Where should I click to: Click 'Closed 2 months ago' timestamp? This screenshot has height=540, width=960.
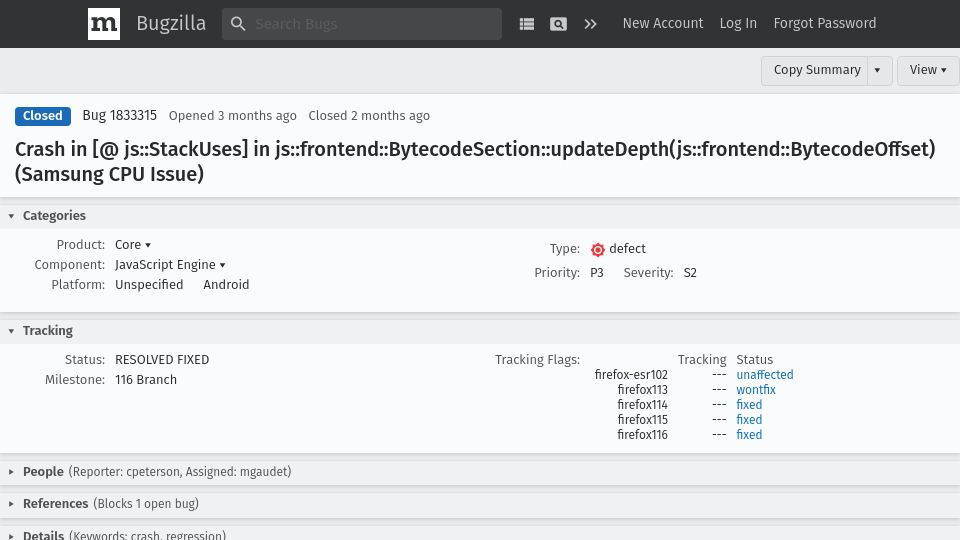coord(369,116)
